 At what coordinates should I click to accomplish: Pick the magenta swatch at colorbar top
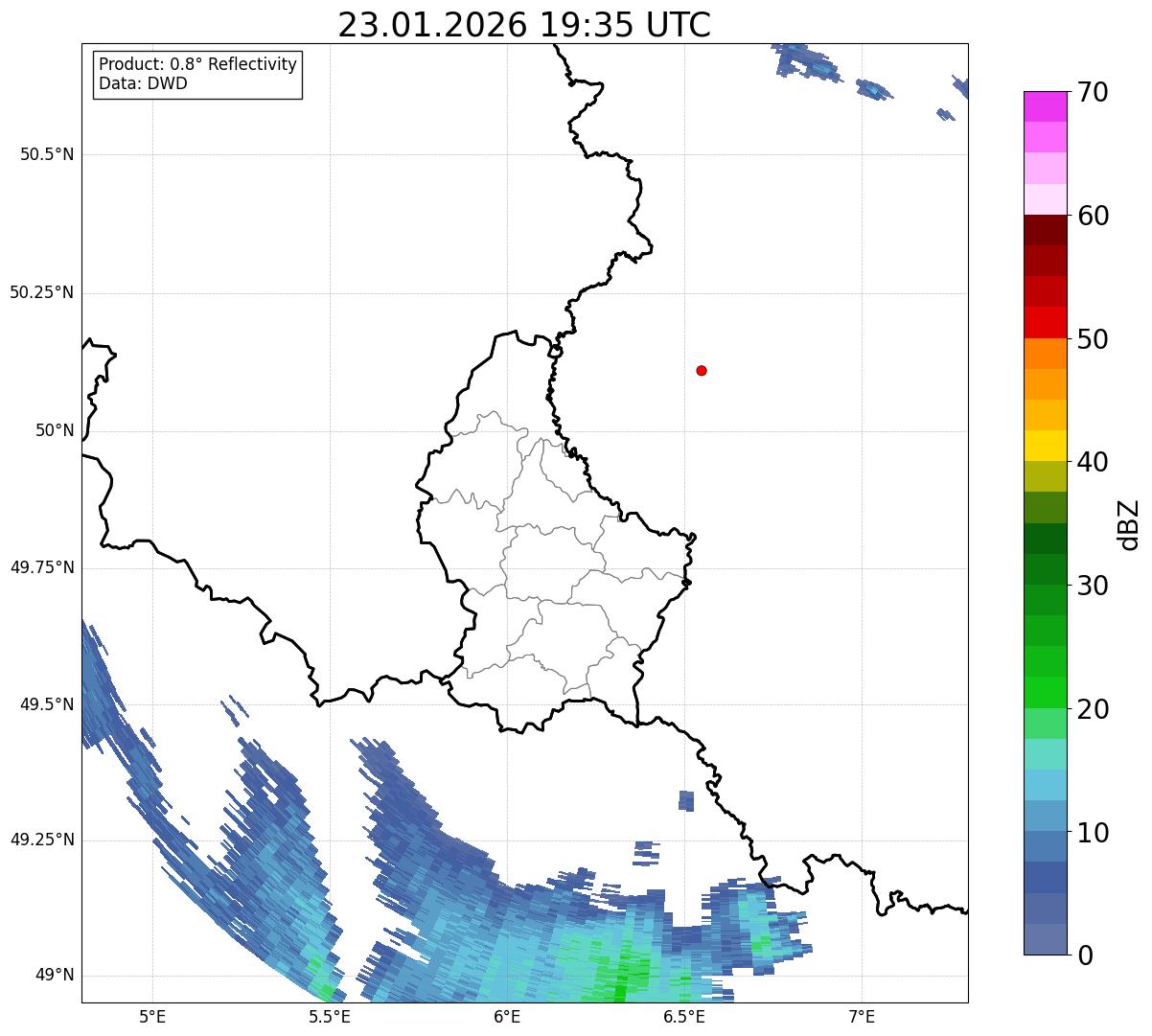click(1045, 106)
